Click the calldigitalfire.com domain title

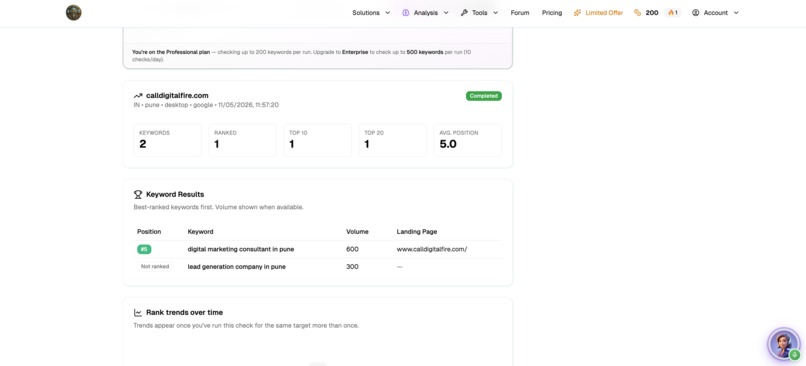[x=177, y=96]
